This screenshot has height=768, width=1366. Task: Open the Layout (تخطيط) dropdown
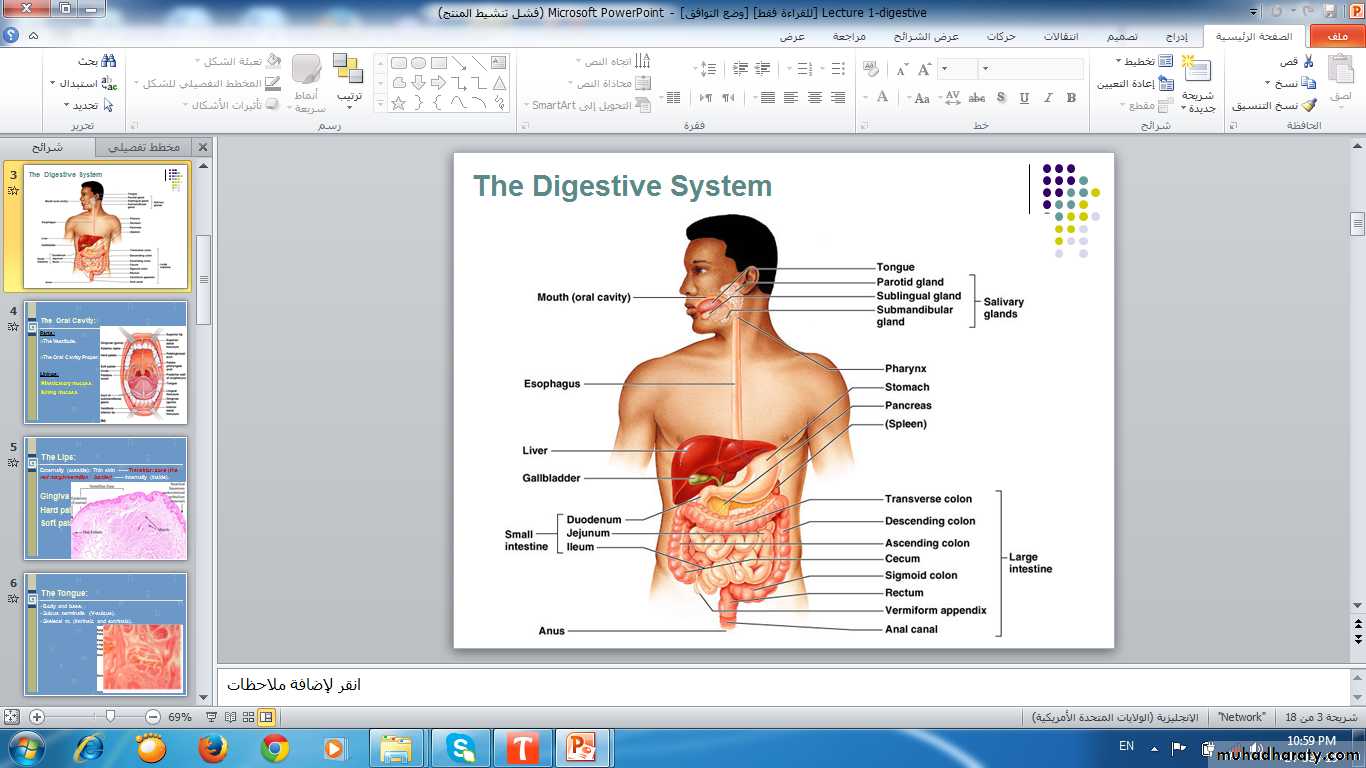coord(1140,62)
